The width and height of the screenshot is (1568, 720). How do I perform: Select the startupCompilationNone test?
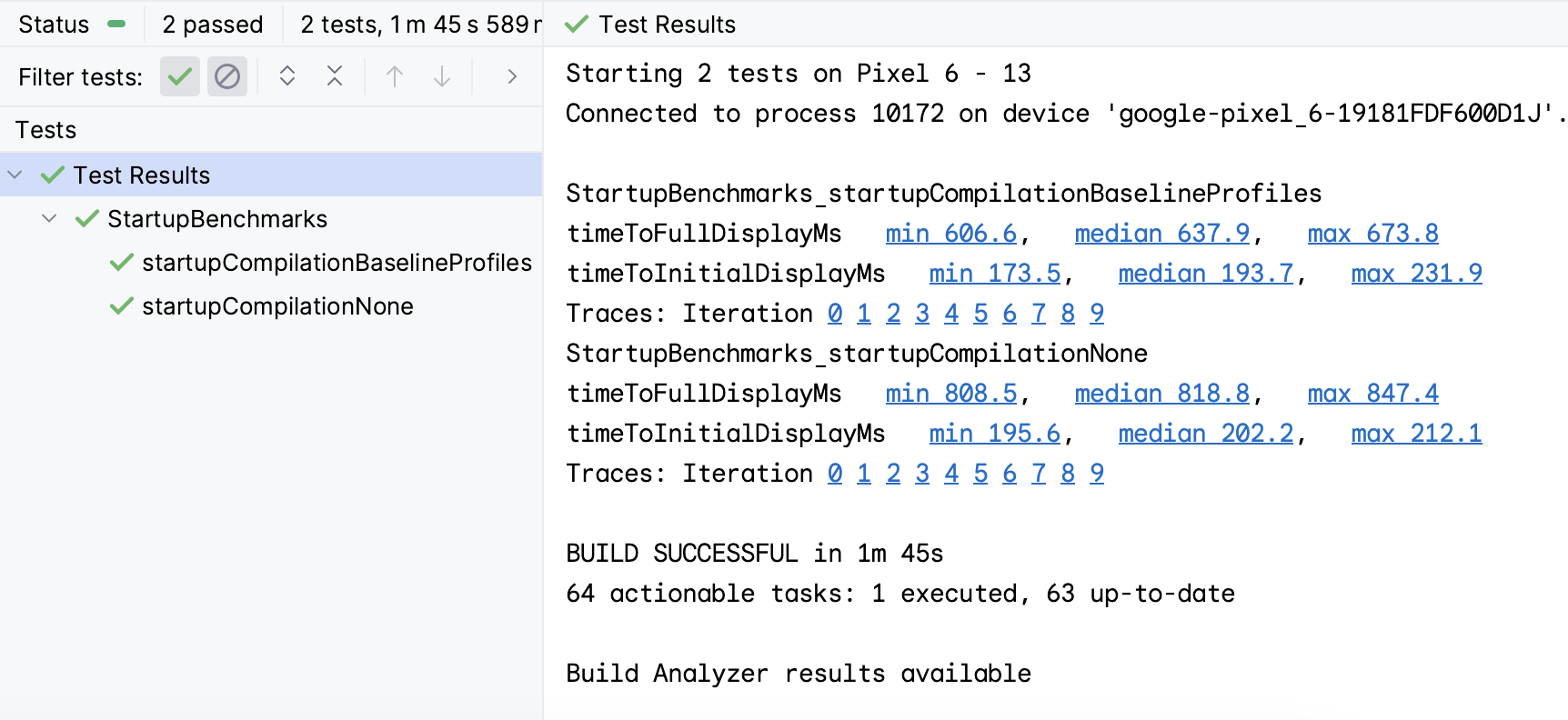[277, 306]
